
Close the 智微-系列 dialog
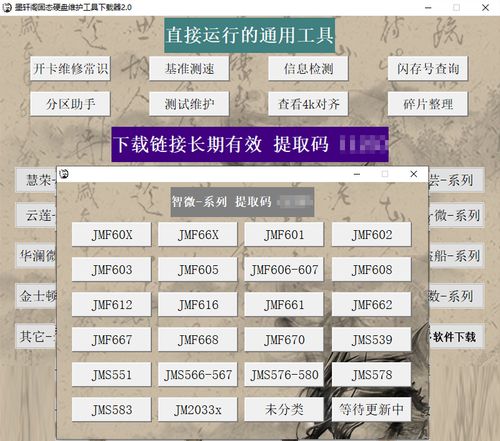(414, 174)
